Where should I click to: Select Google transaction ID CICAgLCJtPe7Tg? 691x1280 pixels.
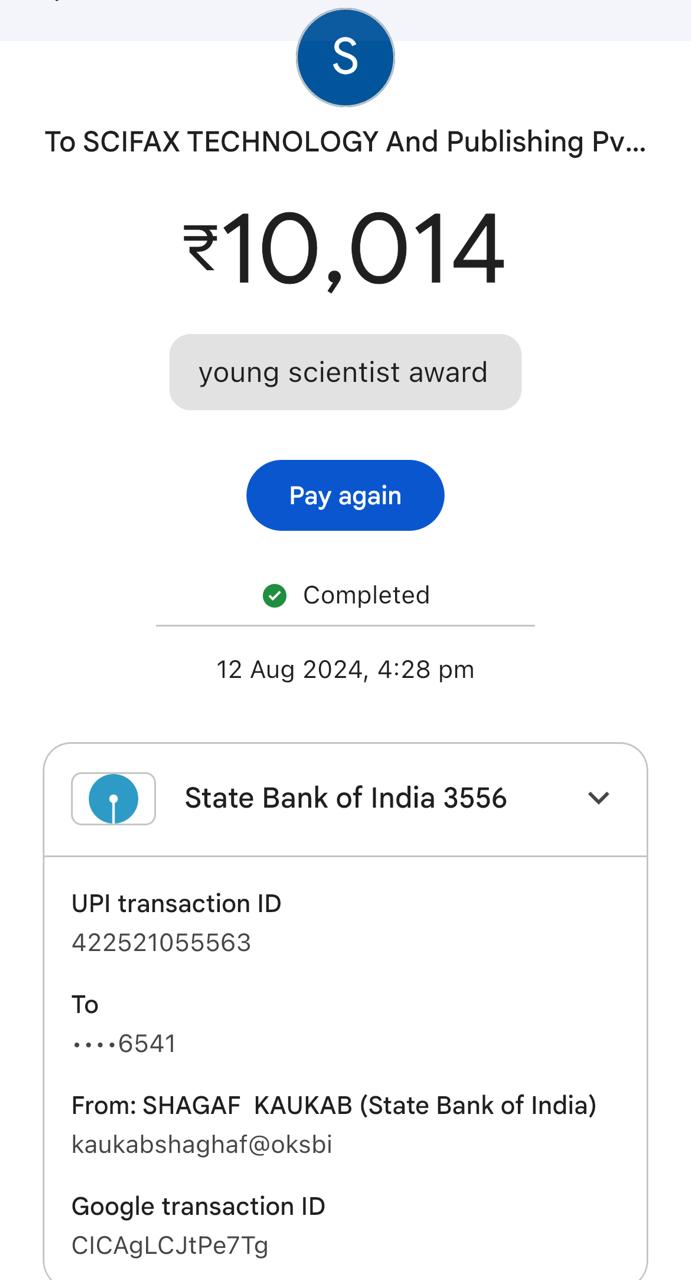pos(170,1246)
